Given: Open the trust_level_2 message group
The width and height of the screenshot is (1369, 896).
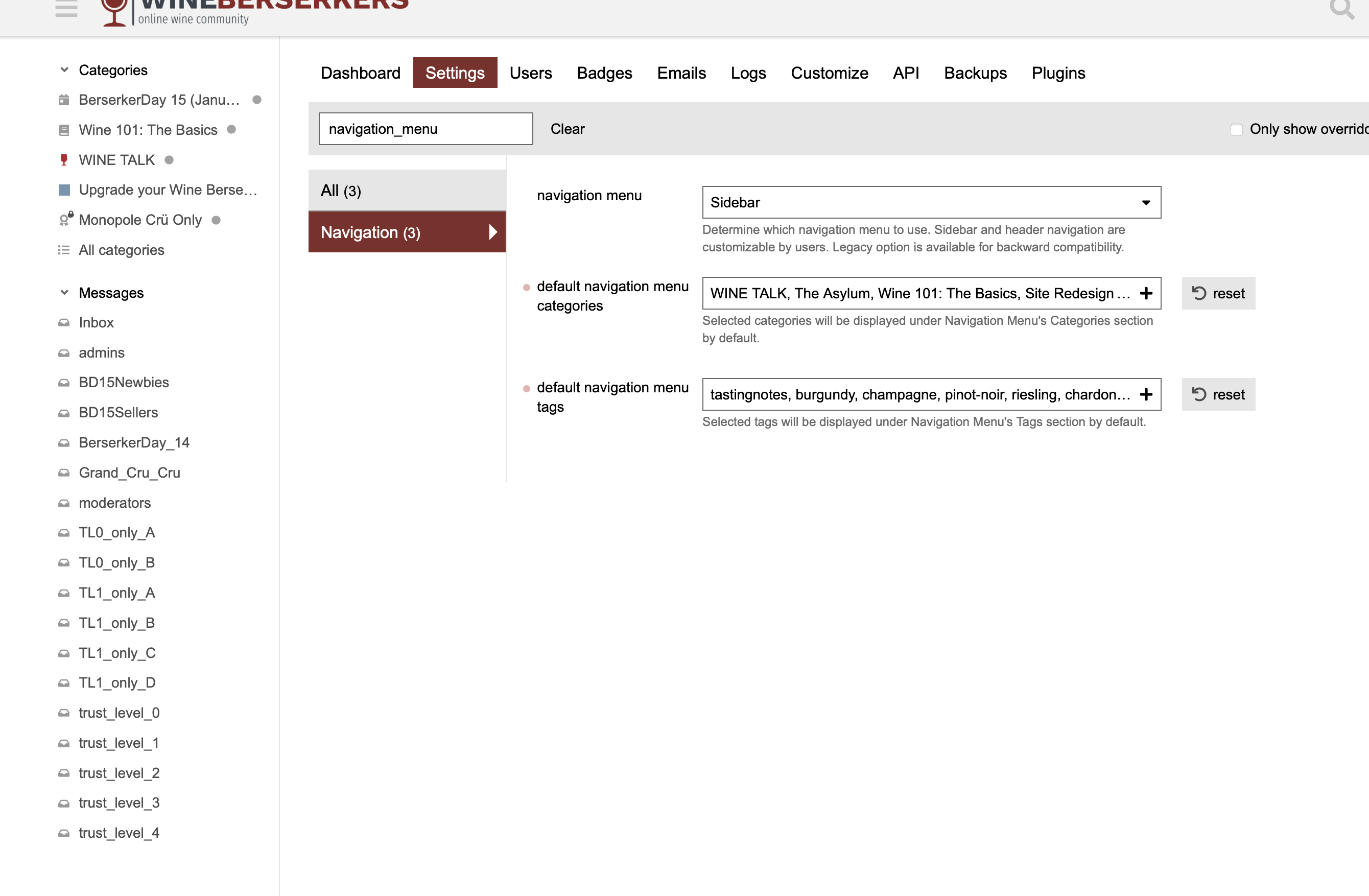Looking at the screenshot, I should pyautogui.click(x=119, y=773).
